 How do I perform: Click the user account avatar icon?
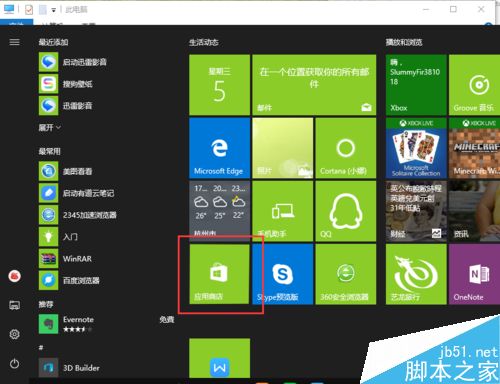[x=14, y=276]
